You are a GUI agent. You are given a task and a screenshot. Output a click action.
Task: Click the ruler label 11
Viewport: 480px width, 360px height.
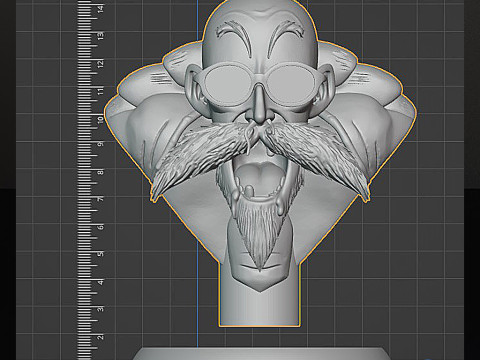click(x=101, y=91)
